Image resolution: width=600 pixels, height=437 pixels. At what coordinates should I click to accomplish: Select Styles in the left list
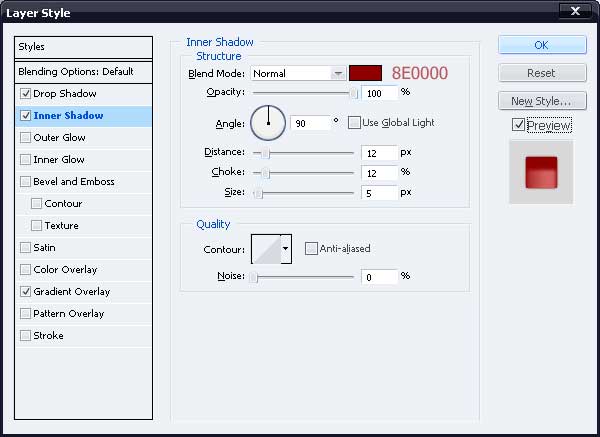click(x=83, y=47)
